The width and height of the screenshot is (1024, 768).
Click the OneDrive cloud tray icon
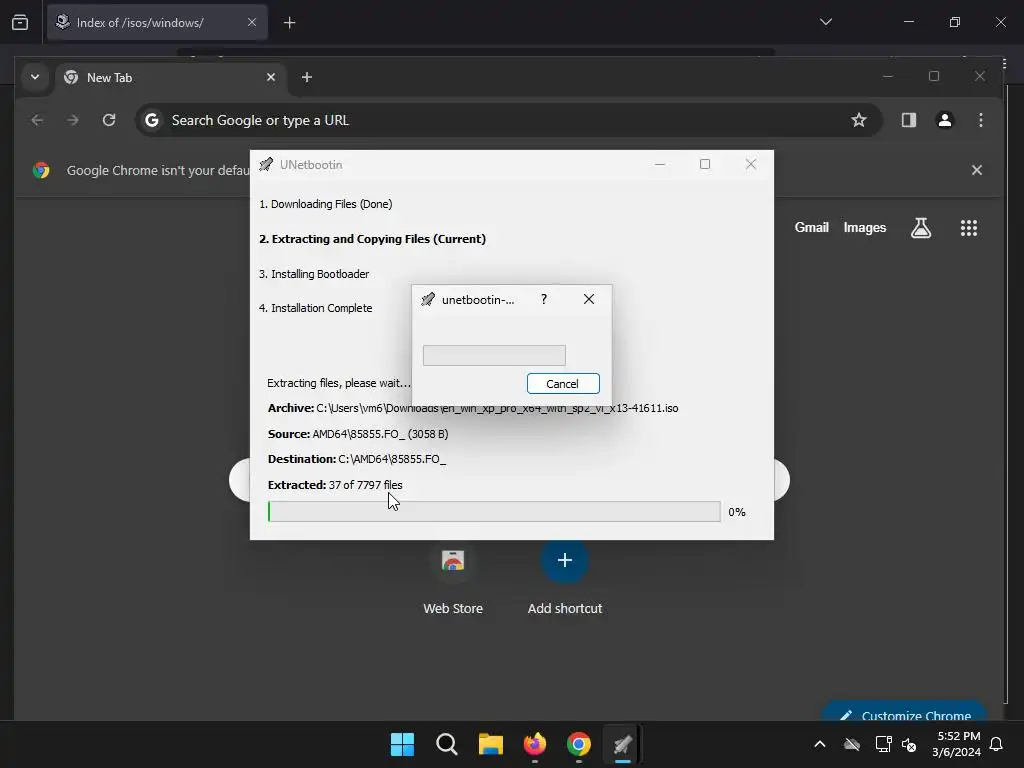click(x=852, y=744)
